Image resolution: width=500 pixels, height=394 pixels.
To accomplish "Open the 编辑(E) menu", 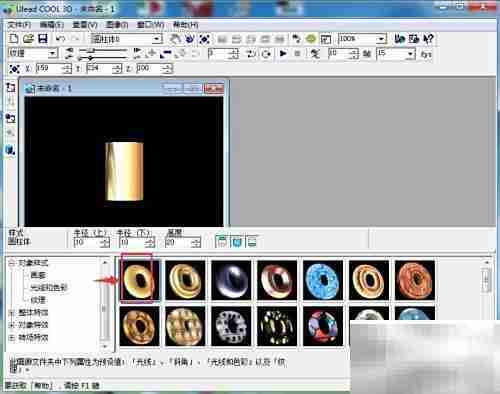I will 51,25.
